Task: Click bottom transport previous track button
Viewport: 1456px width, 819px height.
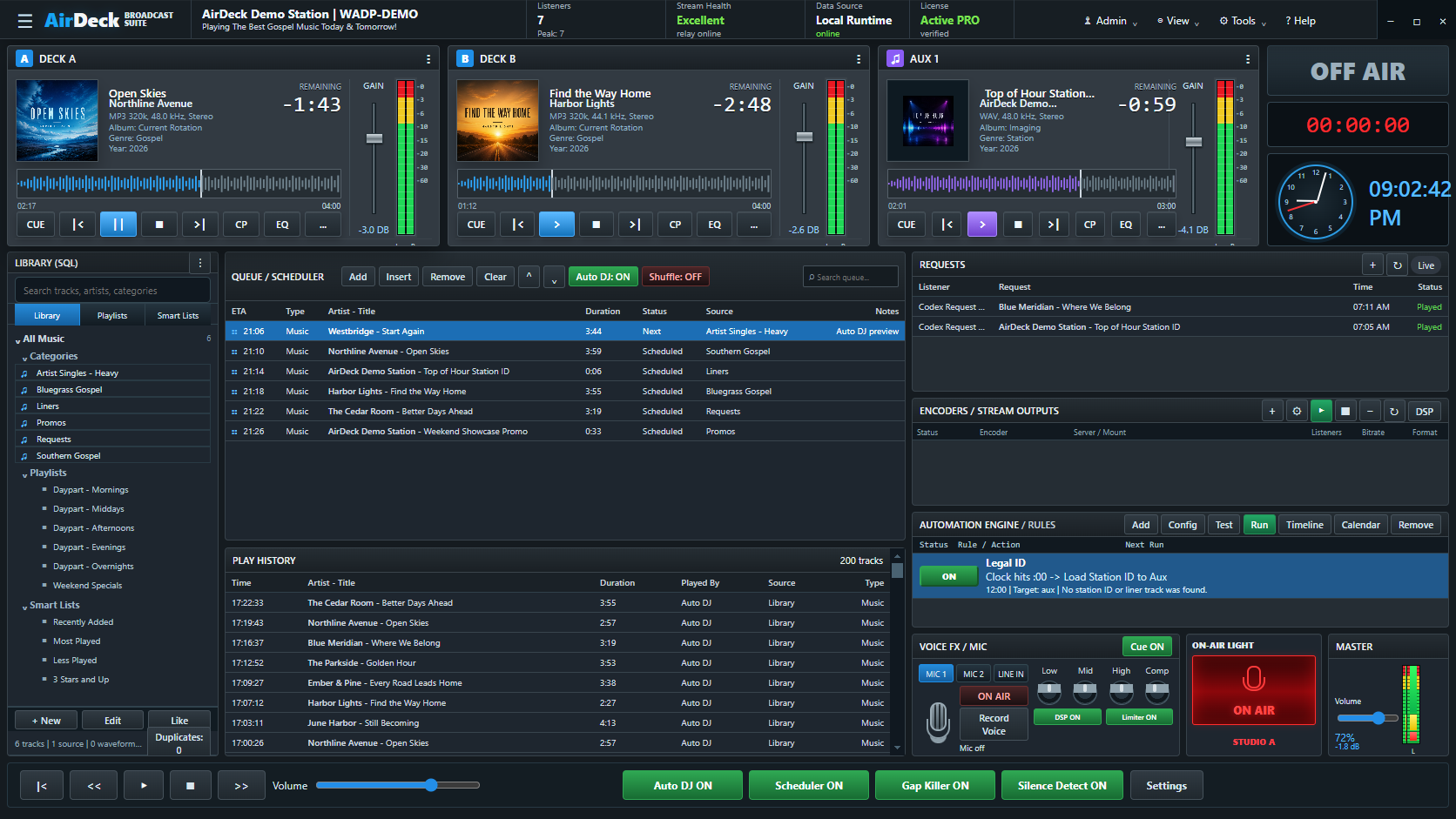Action: 41,786
